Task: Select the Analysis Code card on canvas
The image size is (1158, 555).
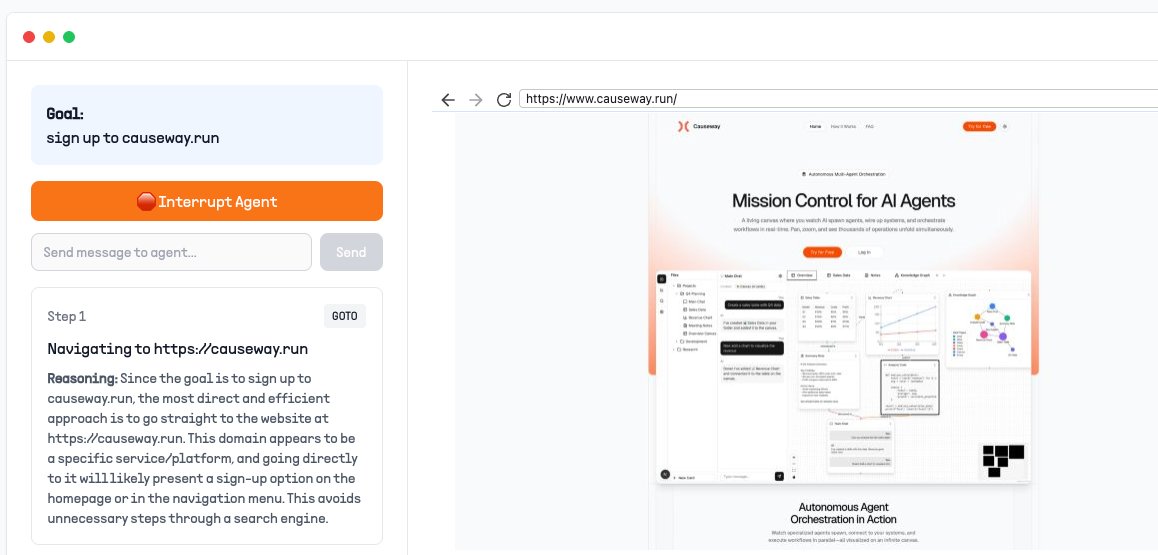Action: pos(910,387)
